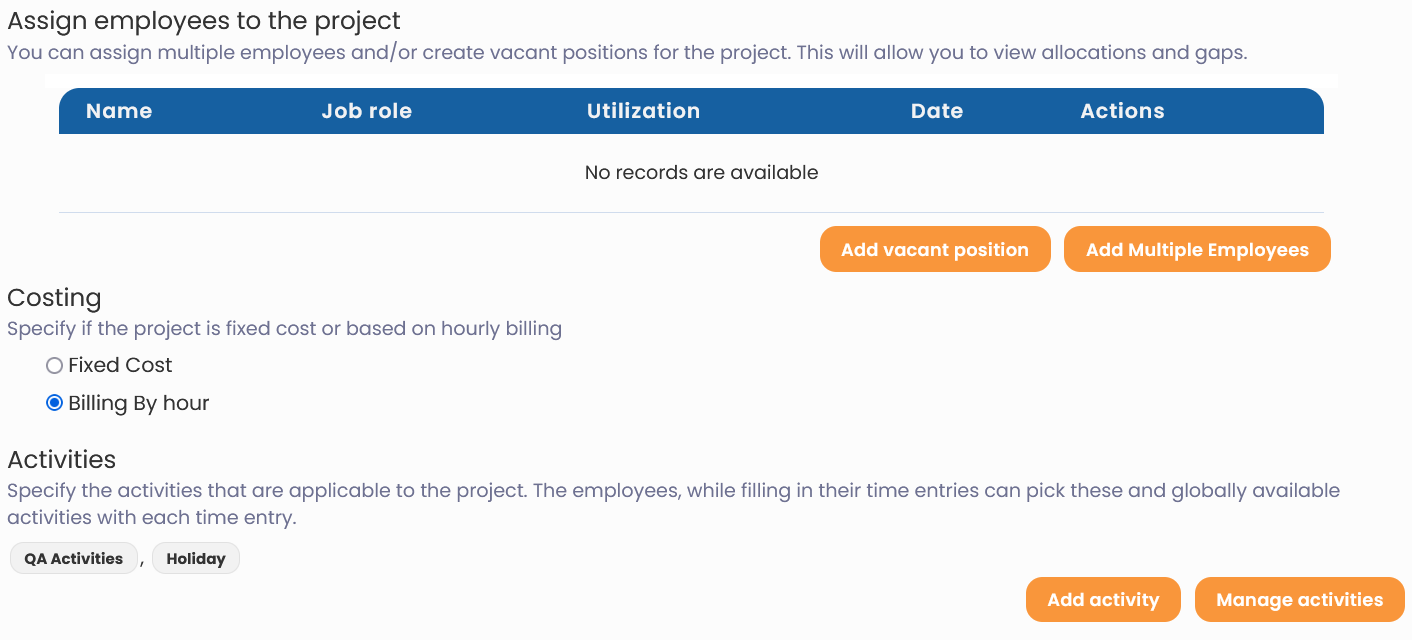Click the fixed cost or hourly billing description
The image size is (1412, 640).
[284, 329]
